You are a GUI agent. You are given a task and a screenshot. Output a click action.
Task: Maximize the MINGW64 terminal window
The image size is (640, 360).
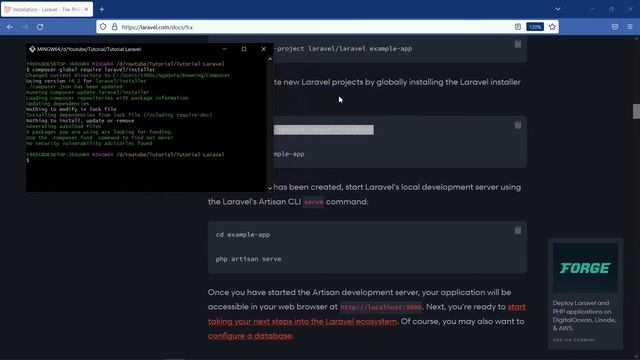(244, 49)
